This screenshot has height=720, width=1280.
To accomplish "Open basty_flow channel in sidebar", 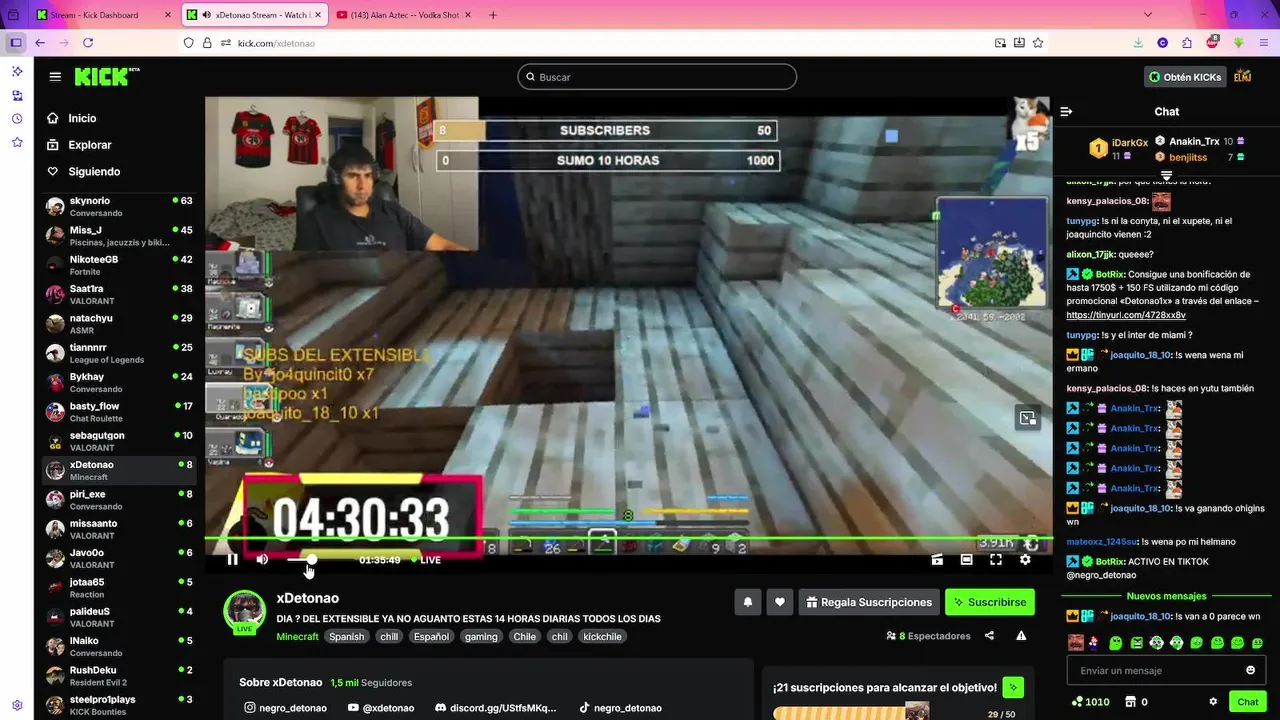I will click(120, 412).
